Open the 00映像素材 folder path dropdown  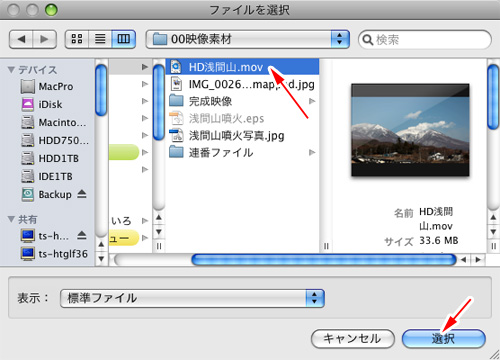(248, 39)
